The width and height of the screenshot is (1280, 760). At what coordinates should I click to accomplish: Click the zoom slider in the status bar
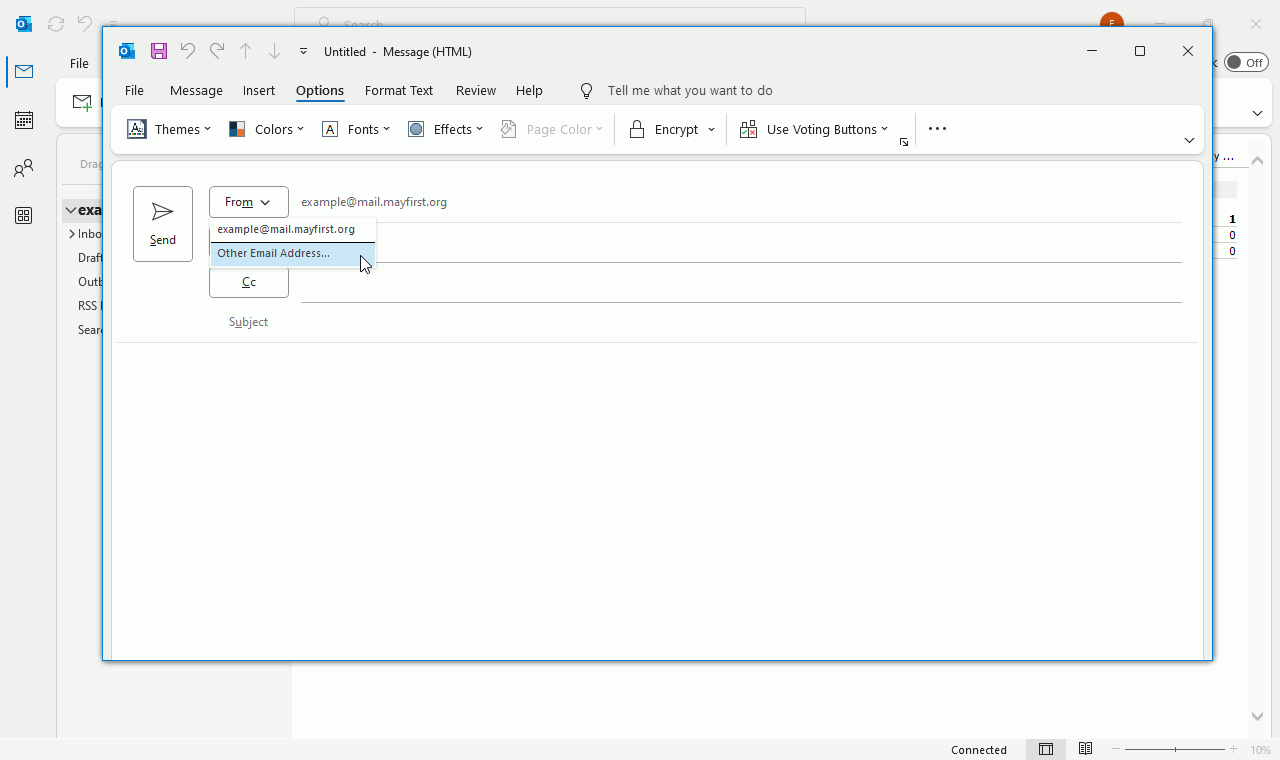coord(1175,749)
